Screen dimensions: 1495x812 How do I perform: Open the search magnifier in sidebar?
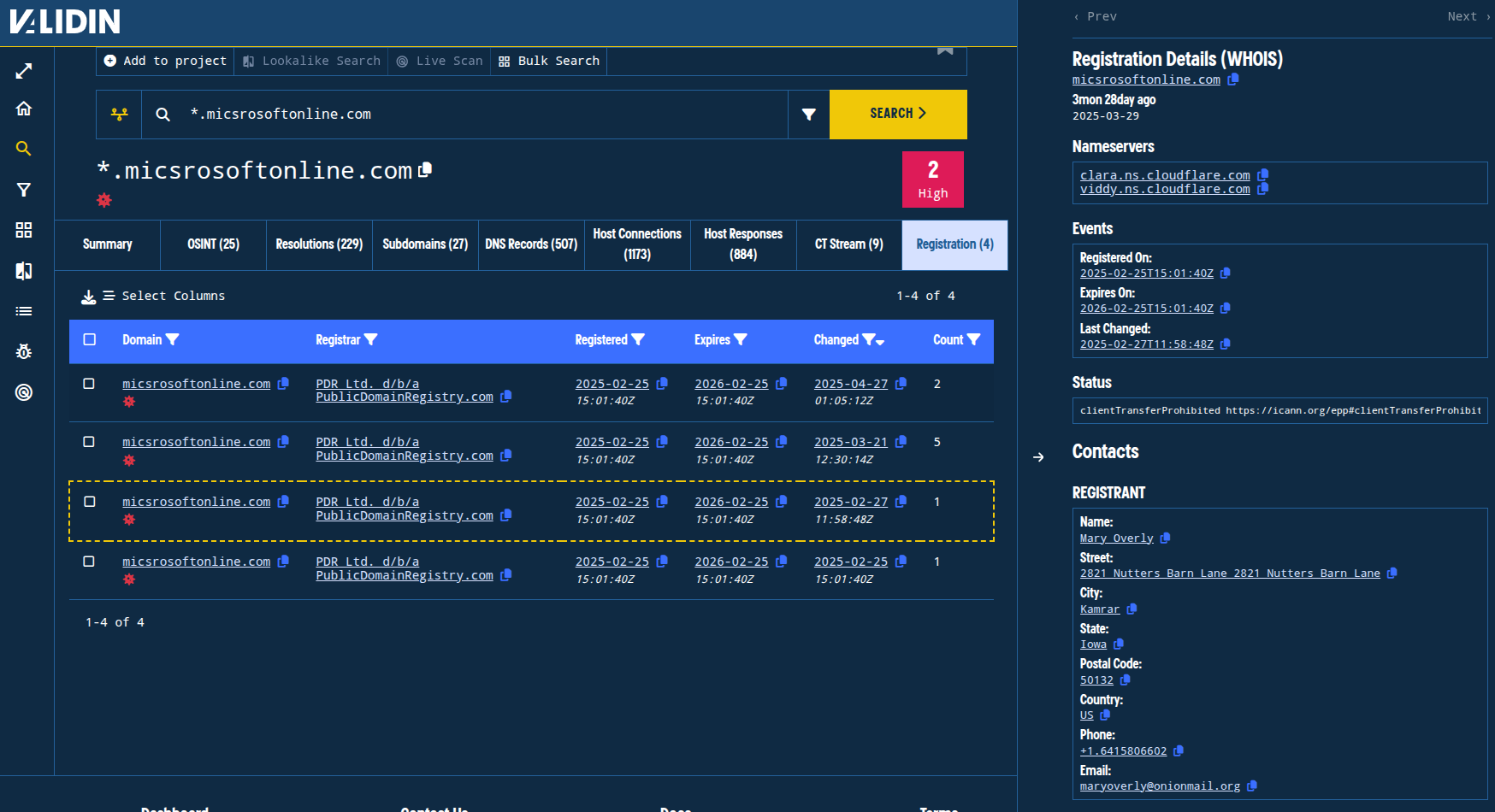pos(24,149)
